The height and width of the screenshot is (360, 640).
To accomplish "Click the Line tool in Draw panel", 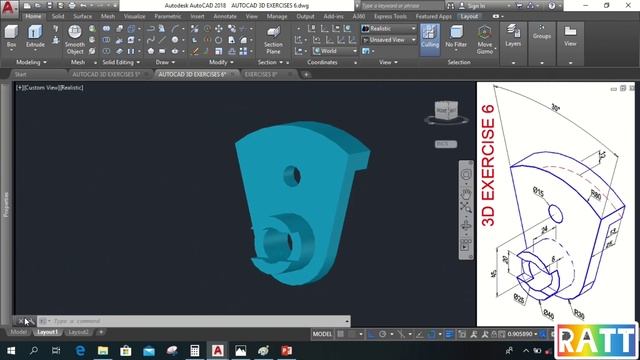I will (162, 40).
